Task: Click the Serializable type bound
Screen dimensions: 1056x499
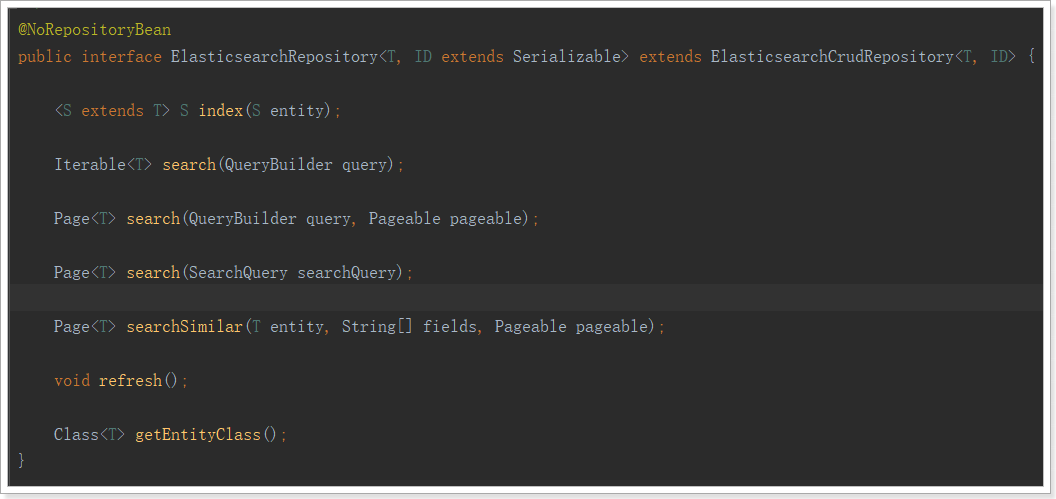Action: point(566,57)
